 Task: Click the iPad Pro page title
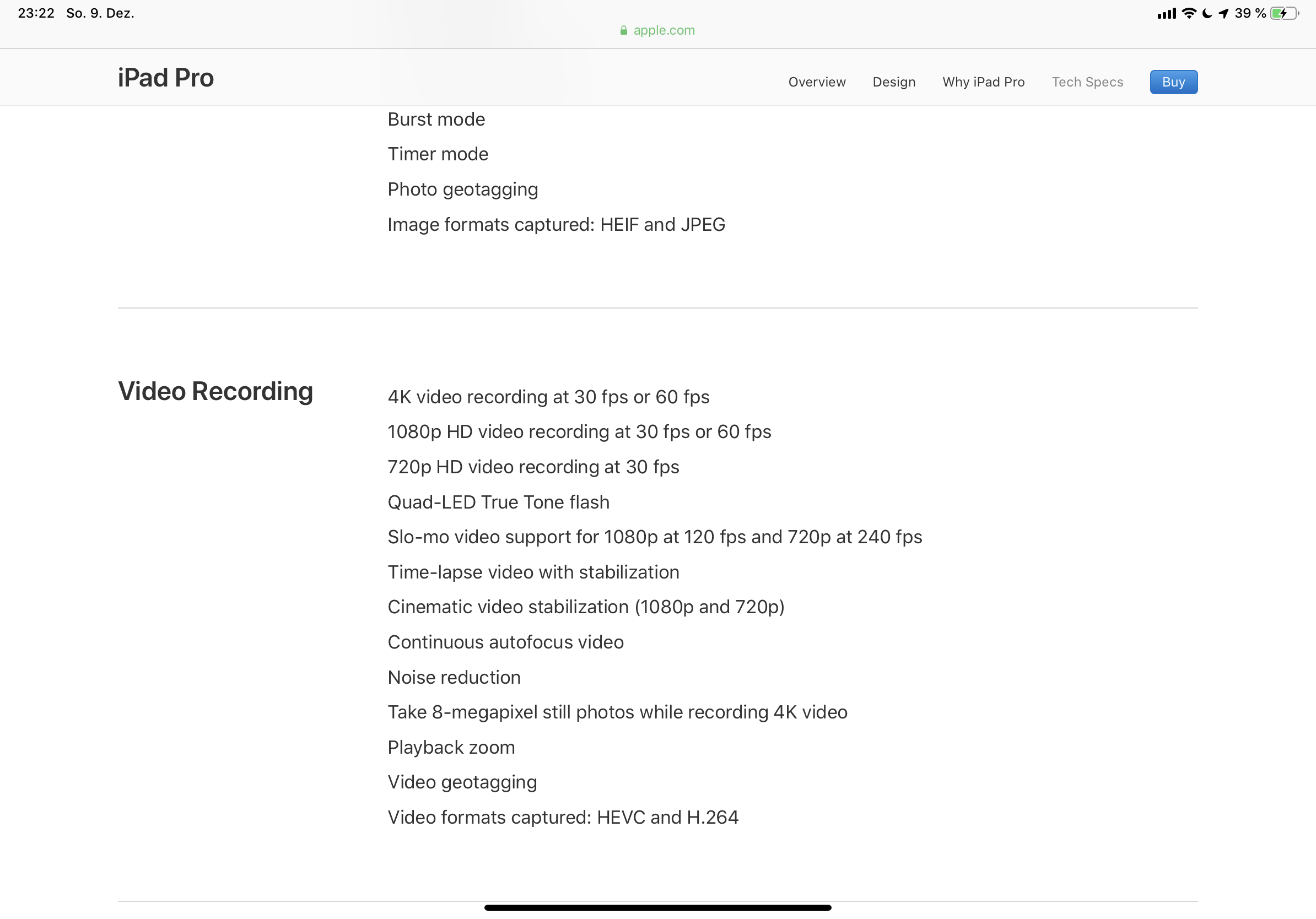pyautogui.click(x=166, y=78)
